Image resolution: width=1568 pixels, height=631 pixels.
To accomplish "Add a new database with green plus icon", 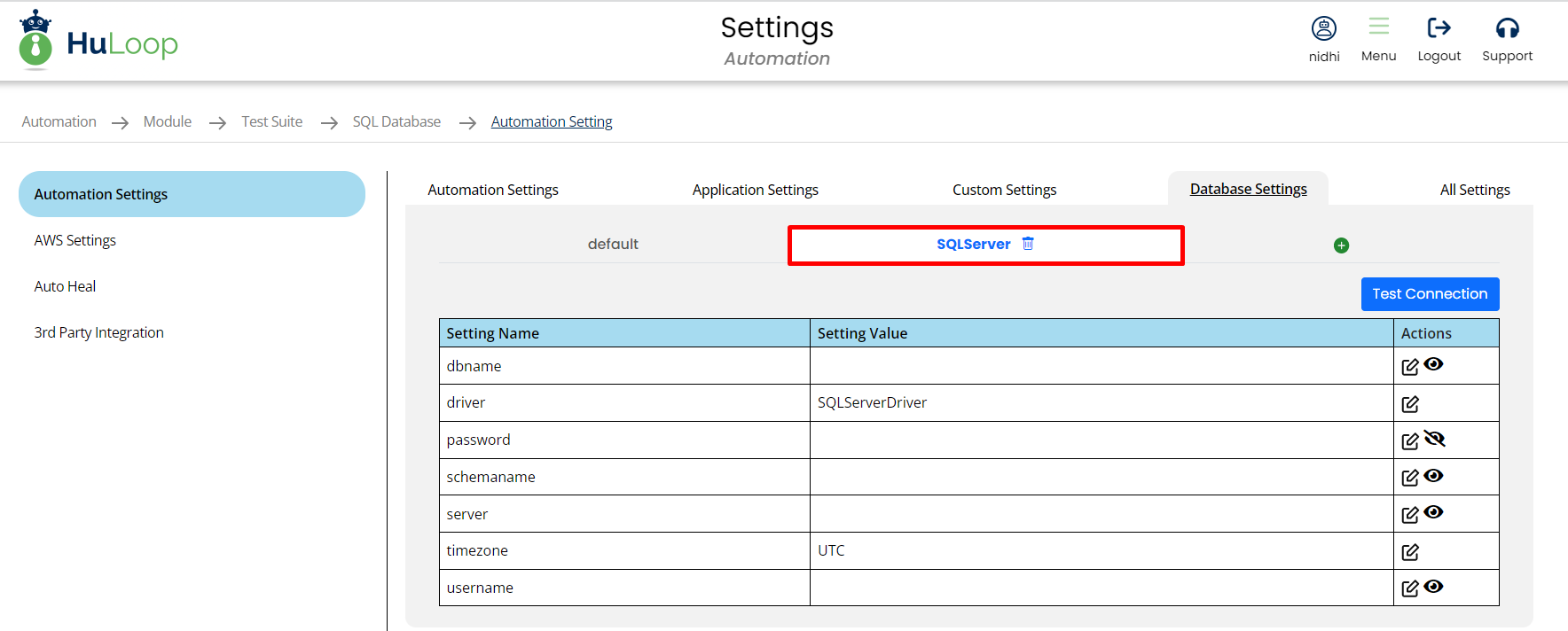I will coord(1341,245).
